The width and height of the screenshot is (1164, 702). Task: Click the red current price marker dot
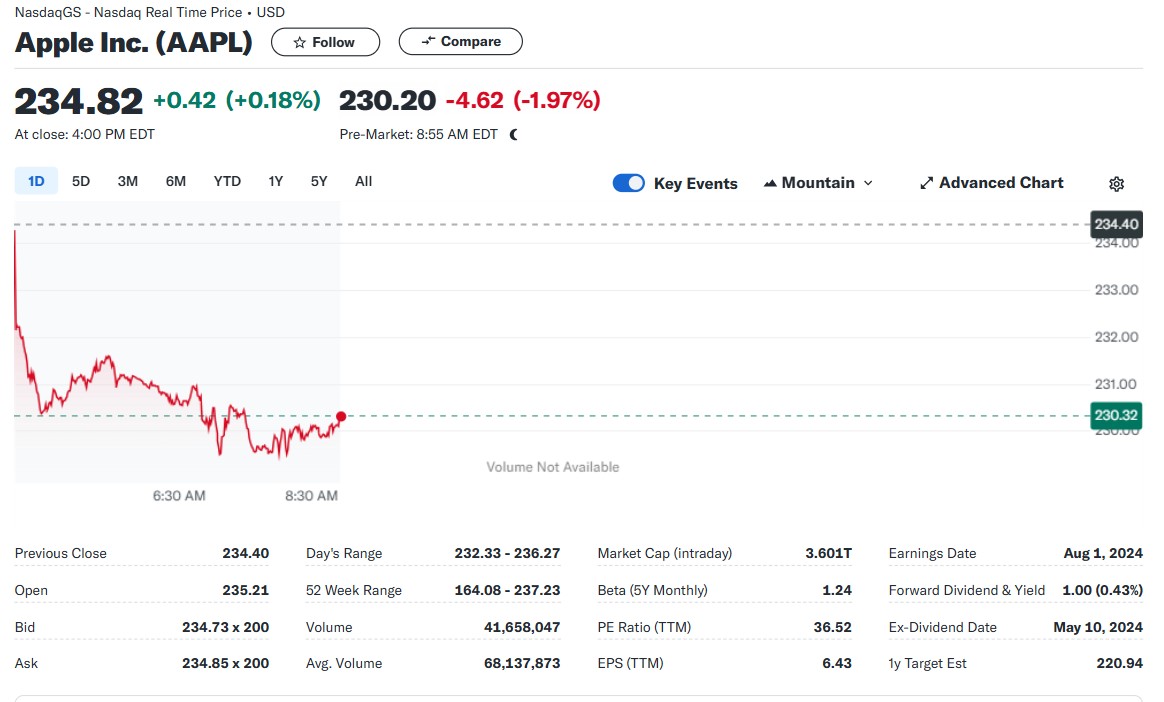[341, 416]
